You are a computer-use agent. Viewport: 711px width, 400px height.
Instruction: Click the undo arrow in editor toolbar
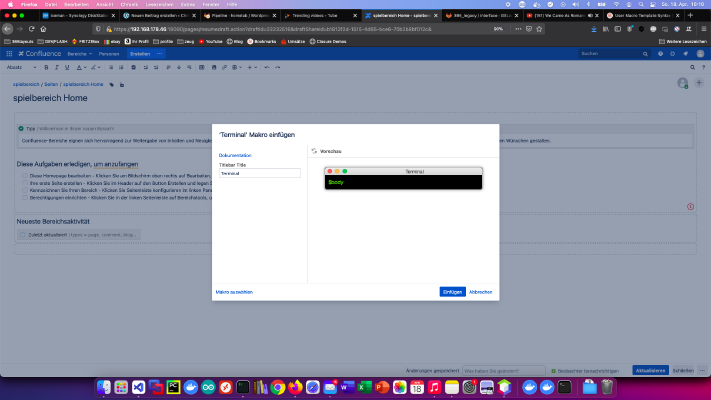click(x=267, y=68)
